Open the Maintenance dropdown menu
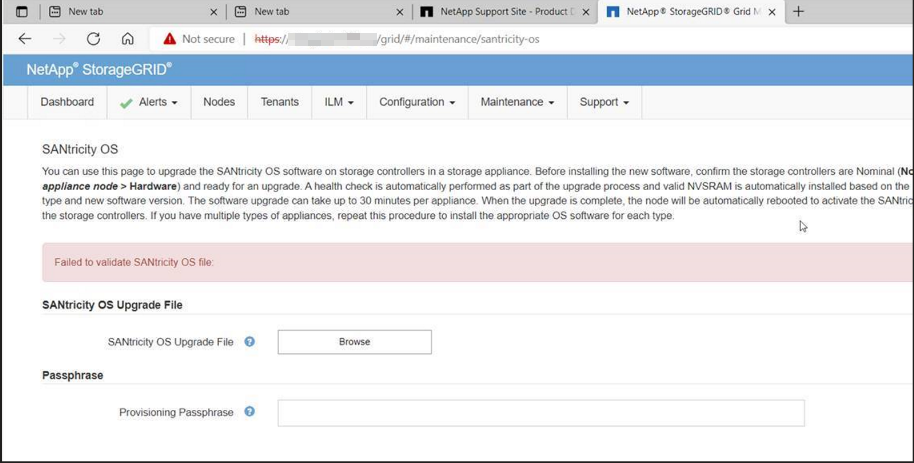 pyautogui.click(x=516, y=103)
